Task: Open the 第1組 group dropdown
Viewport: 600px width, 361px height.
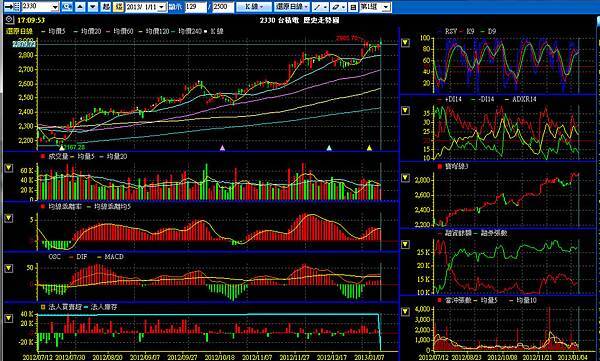Action: (x=386, y=7)
